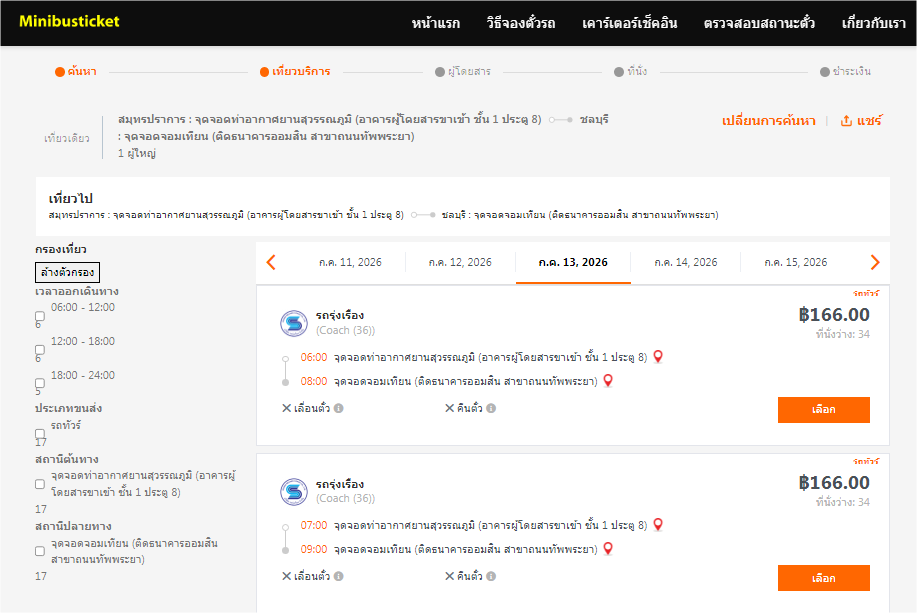The image size is (917, 613).
Task: Toggle the รถทัวร์ transport type checkbox
Action: pyautogui.click(x=40, y=434)
